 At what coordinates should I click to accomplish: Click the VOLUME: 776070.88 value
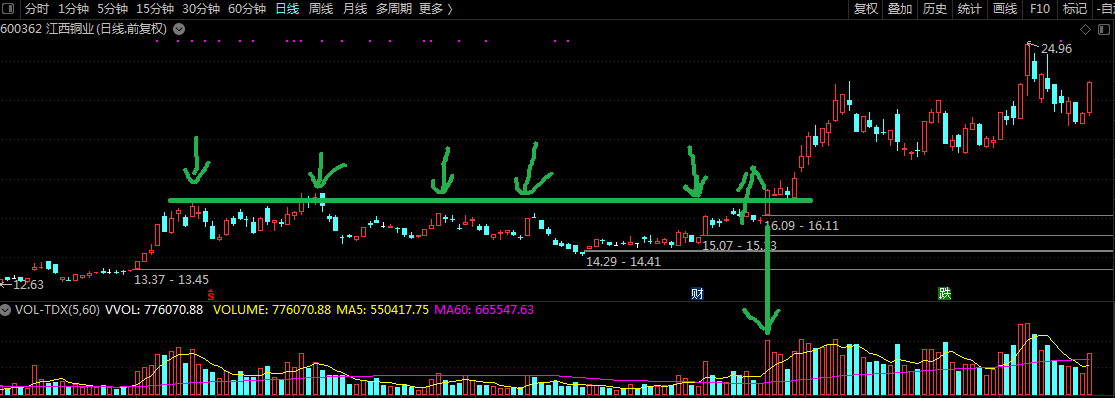coord(272,310)
